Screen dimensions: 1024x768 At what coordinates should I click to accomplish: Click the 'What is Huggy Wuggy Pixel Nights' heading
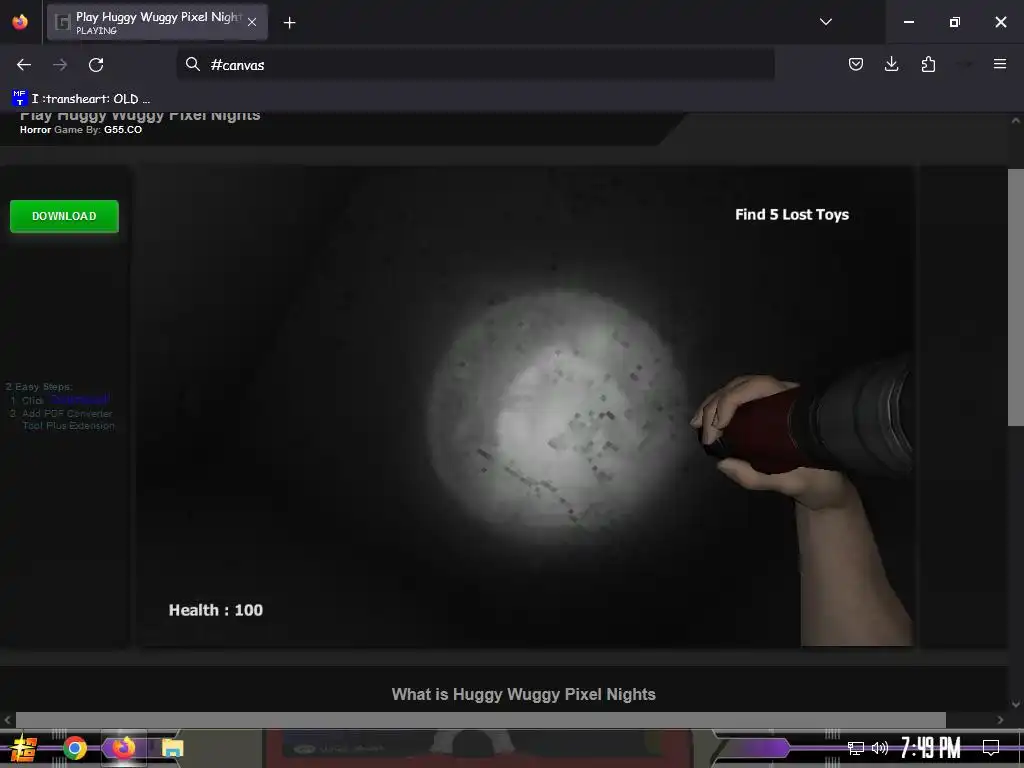524,694
